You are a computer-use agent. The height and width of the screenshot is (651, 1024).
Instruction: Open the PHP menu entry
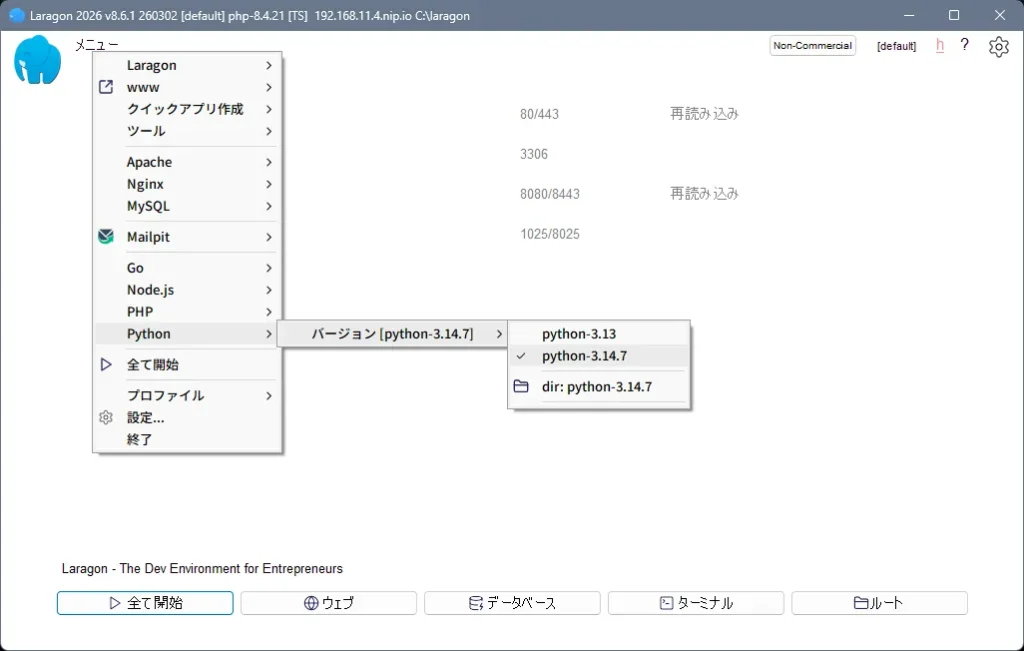tap(187, 311)
